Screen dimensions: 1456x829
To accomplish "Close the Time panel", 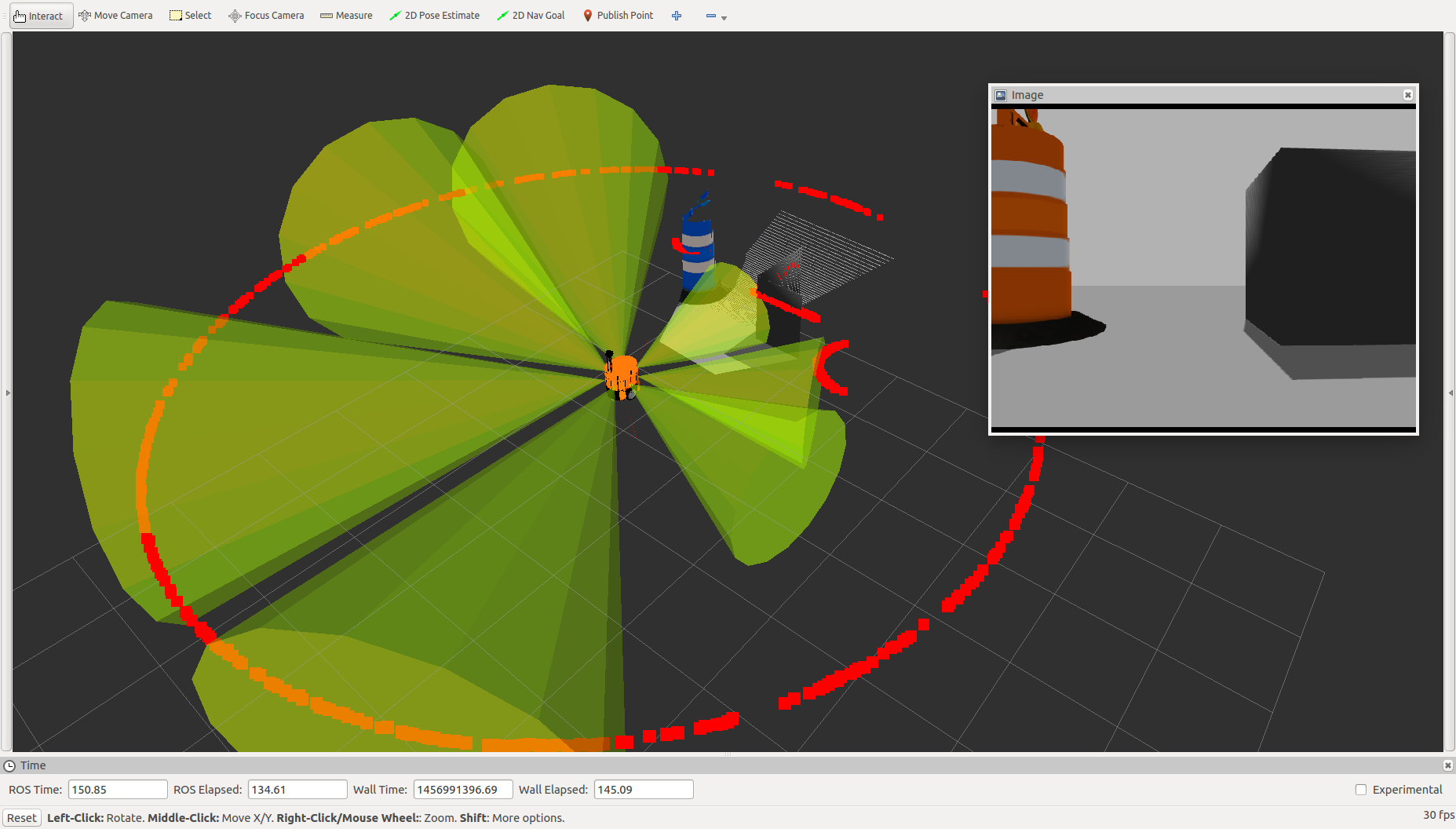I will 1447,765.
